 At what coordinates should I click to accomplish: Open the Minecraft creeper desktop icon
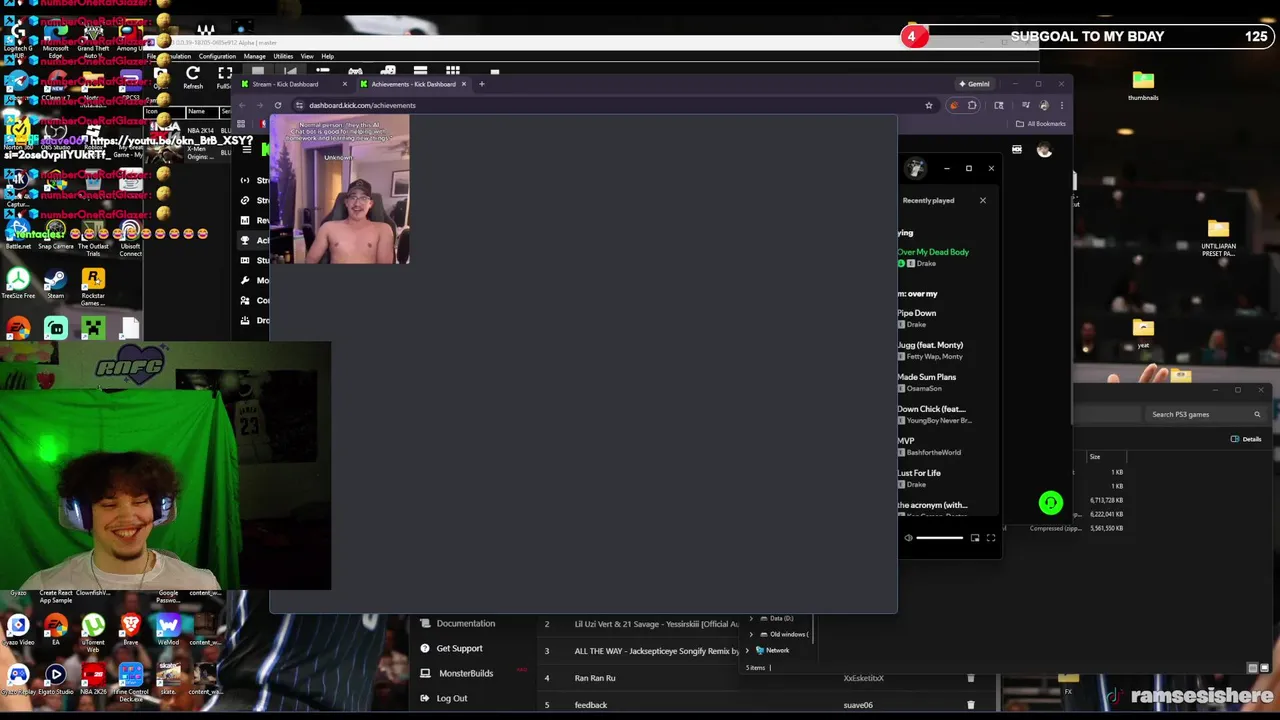pos(93,327)
